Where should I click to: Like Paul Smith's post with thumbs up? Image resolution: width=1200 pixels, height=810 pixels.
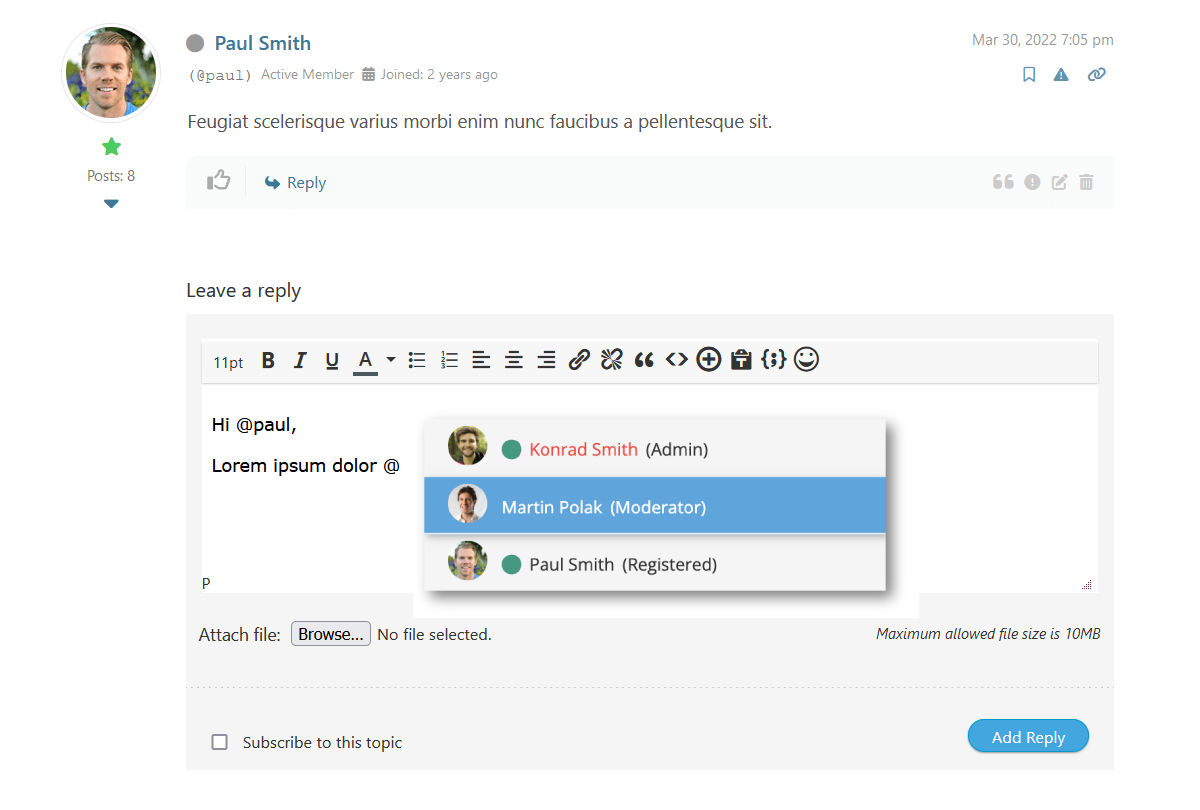pyautogui.click(x=219, y=181)
